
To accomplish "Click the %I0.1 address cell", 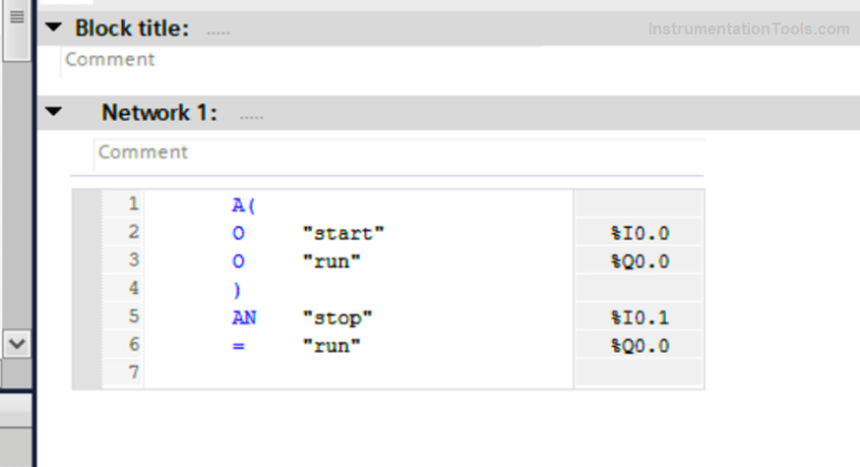I will 639,318.
